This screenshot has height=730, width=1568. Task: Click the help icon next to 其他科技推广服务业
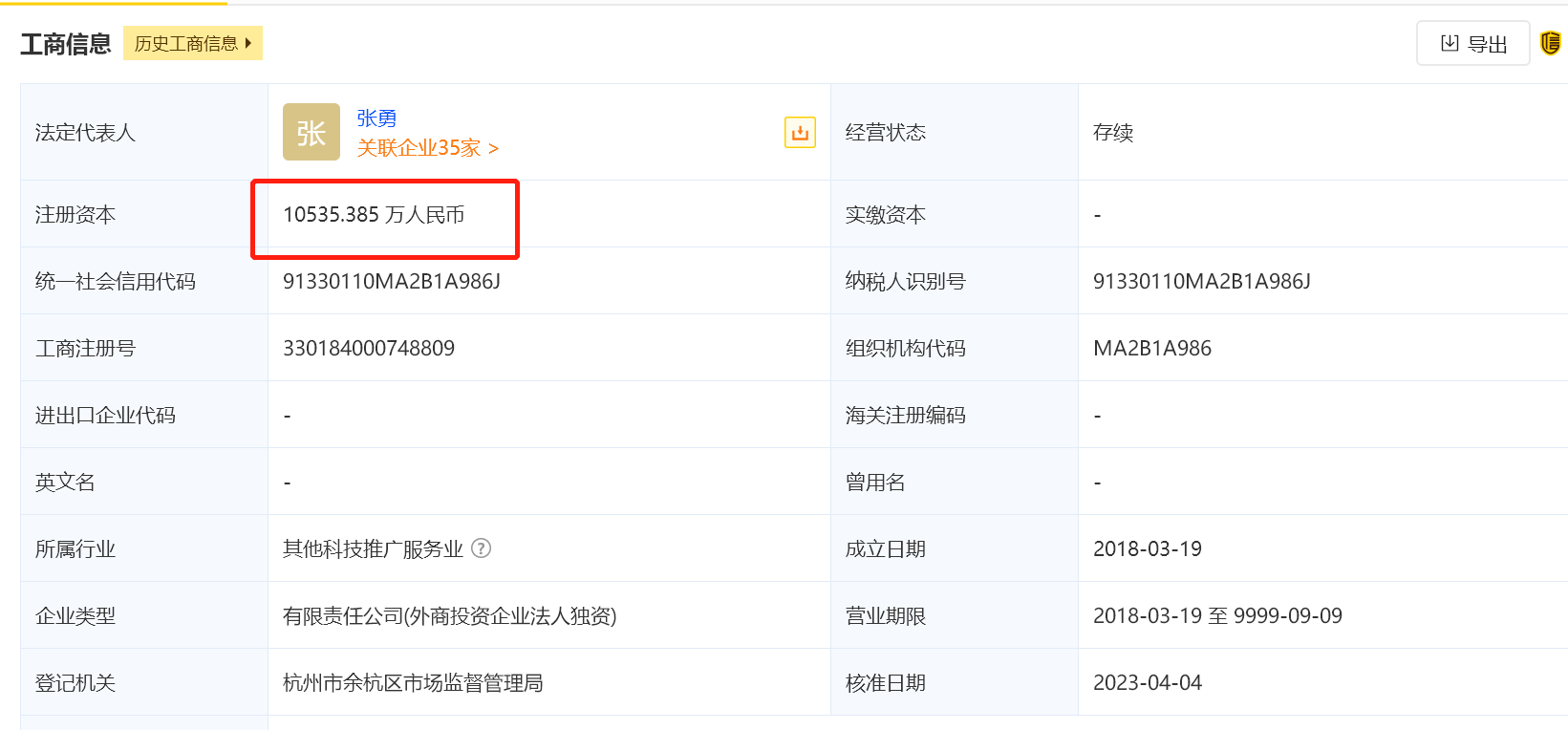(482, 548)
